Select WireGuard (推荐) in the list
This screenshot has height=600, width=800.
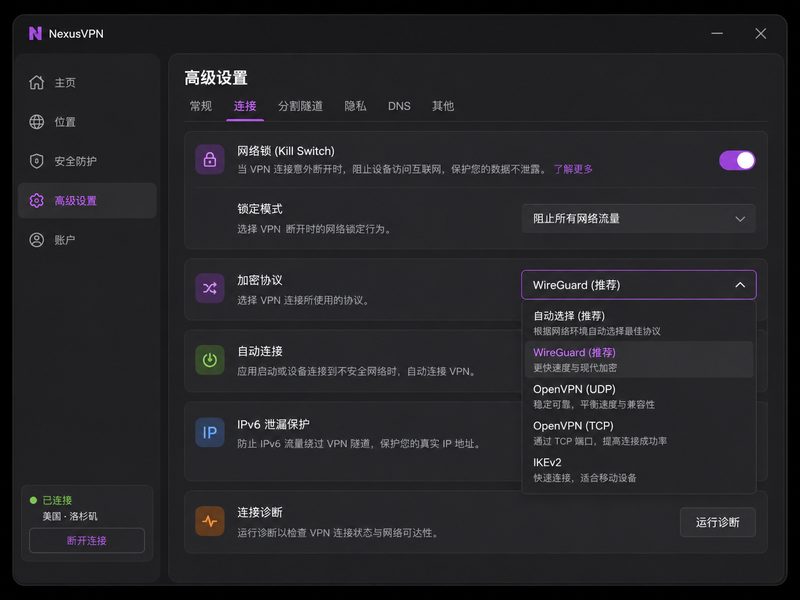tap(638, 359)
